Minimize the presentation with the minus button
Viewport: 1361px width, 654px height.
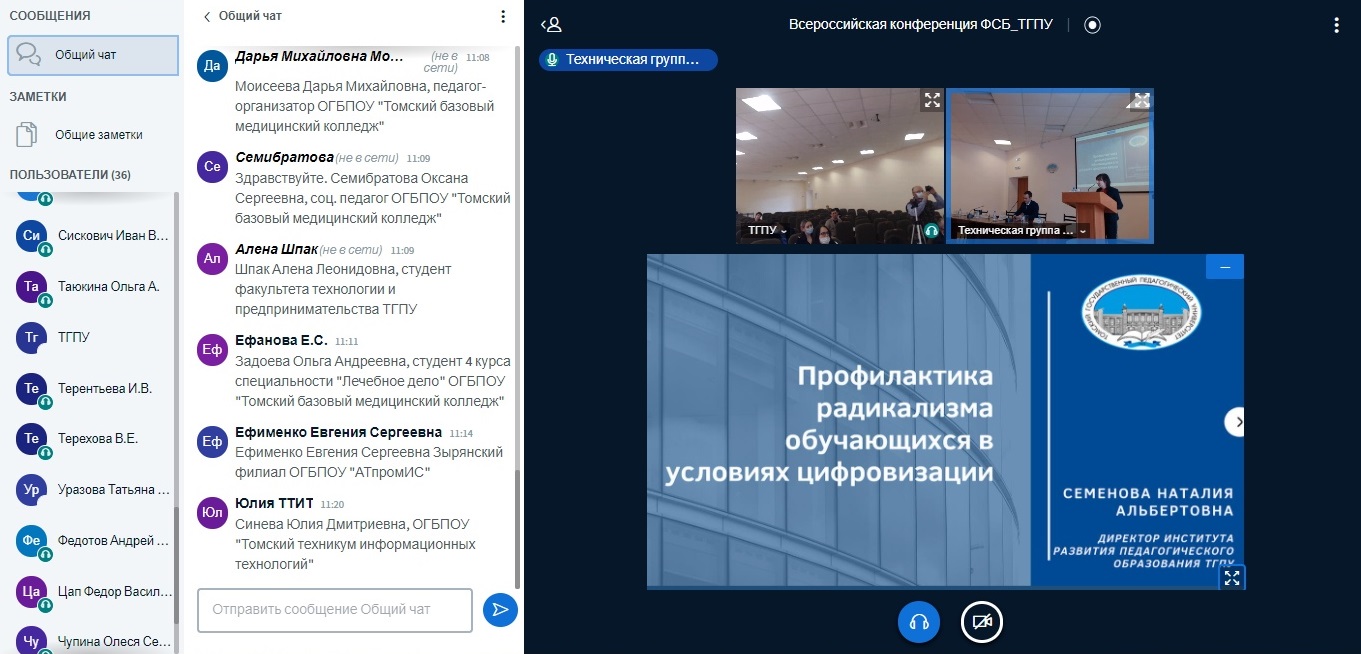(x=1225, y=266)
